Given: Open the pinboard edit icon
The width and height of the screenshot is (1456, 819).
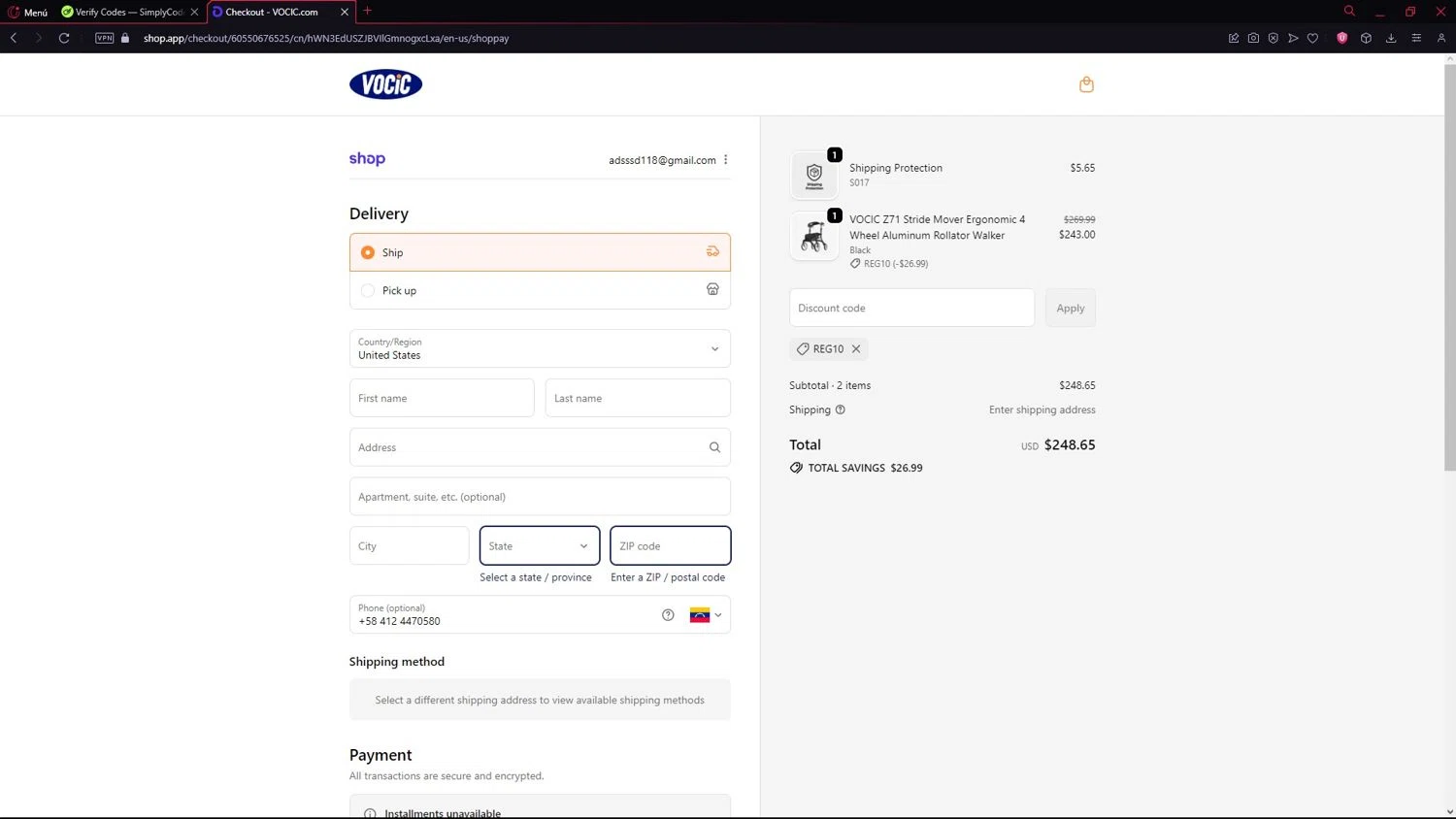Looking at the screenshot, I should [x=1234, y=38].
